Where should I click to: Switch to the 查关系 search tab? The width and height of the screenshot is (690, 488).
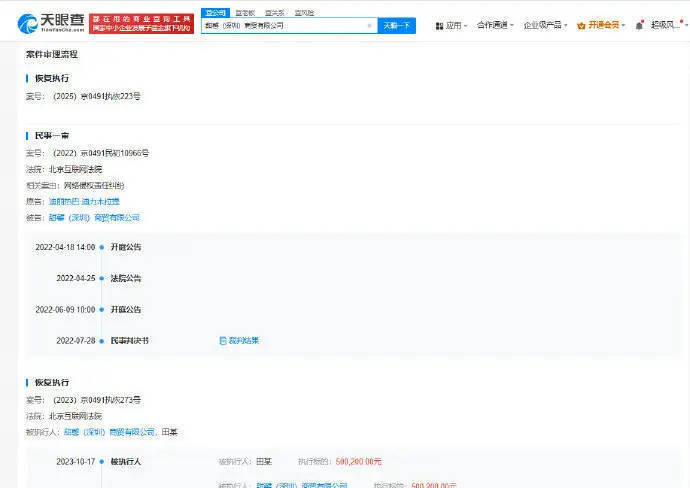click(x=275, y=13)
